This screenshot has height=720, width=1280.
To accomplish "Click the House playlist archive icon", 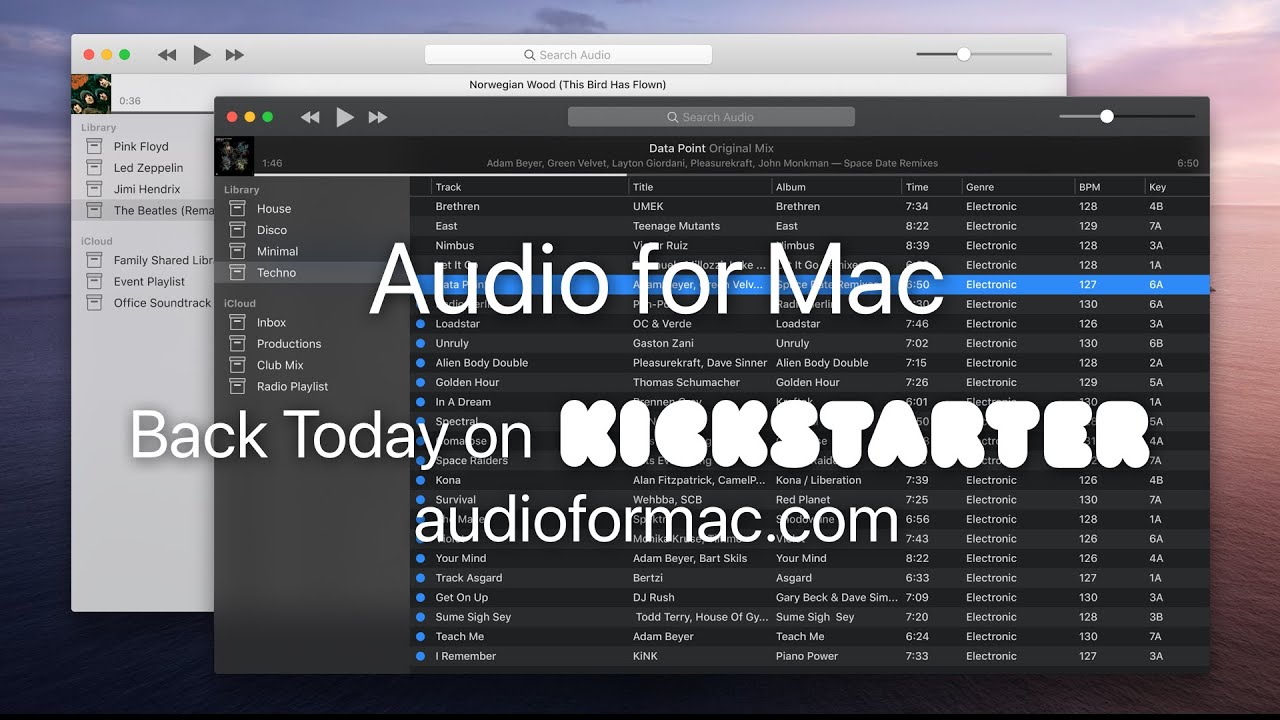I will pos(238,208).
